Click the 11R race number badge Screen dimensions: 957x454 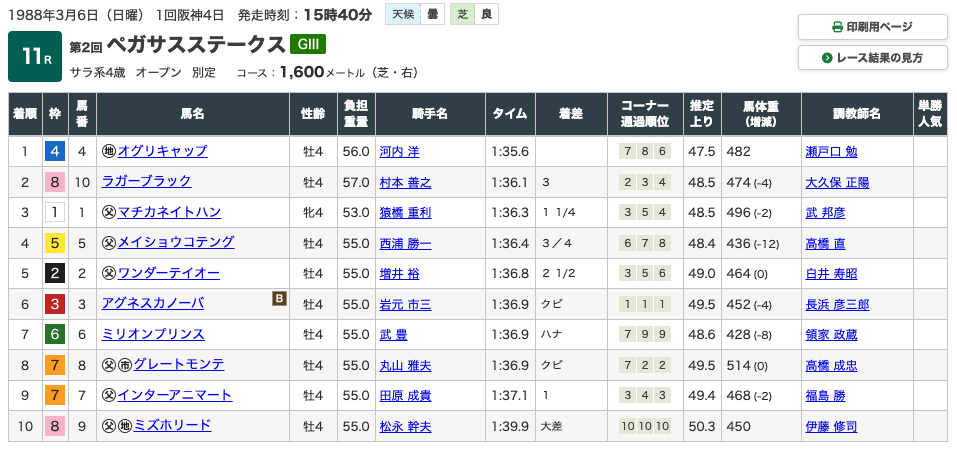35,57
